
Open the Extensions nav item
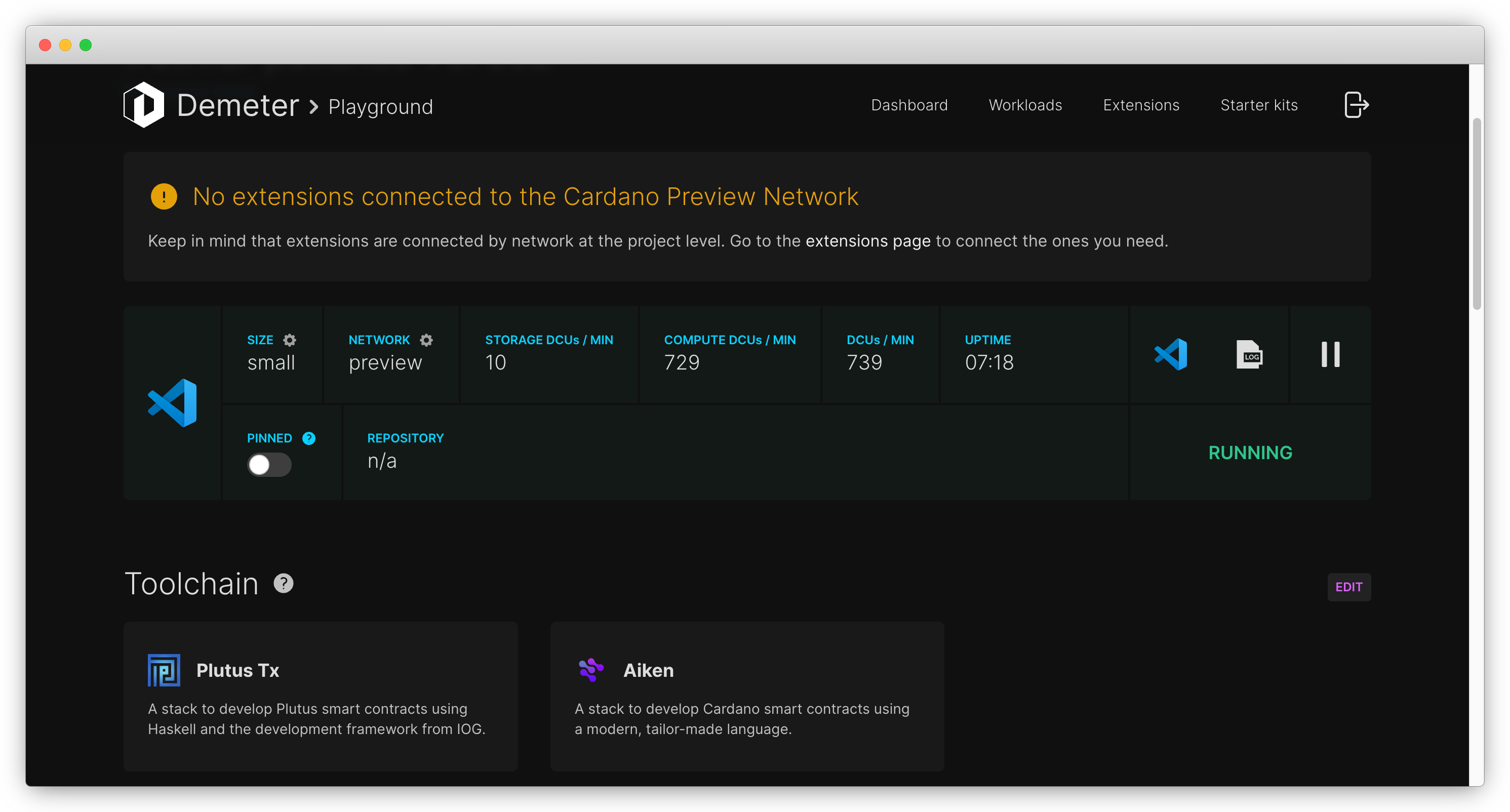[1141, 105]
